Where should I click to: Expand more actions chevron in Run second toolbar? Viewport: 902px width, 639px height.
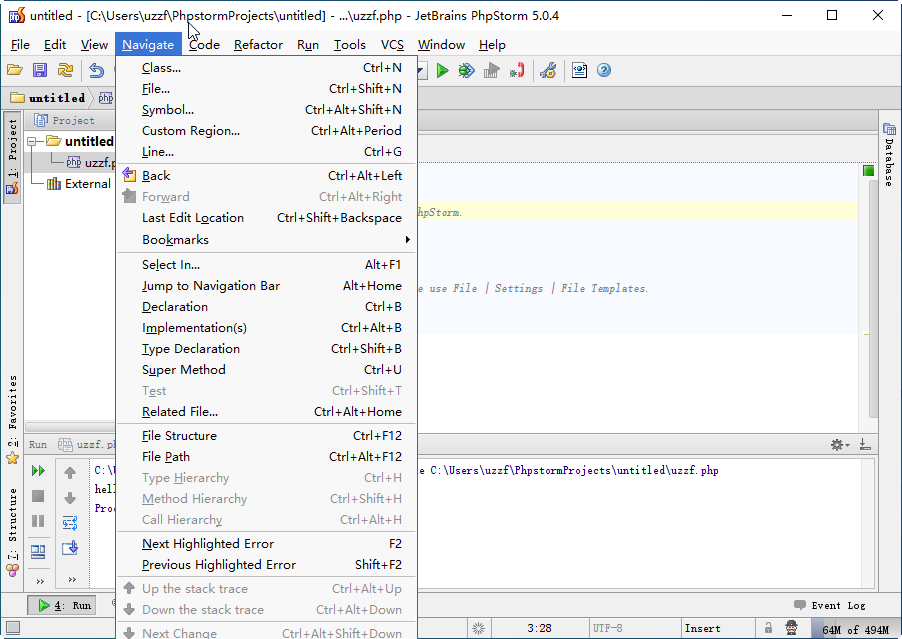pos(72,579)
